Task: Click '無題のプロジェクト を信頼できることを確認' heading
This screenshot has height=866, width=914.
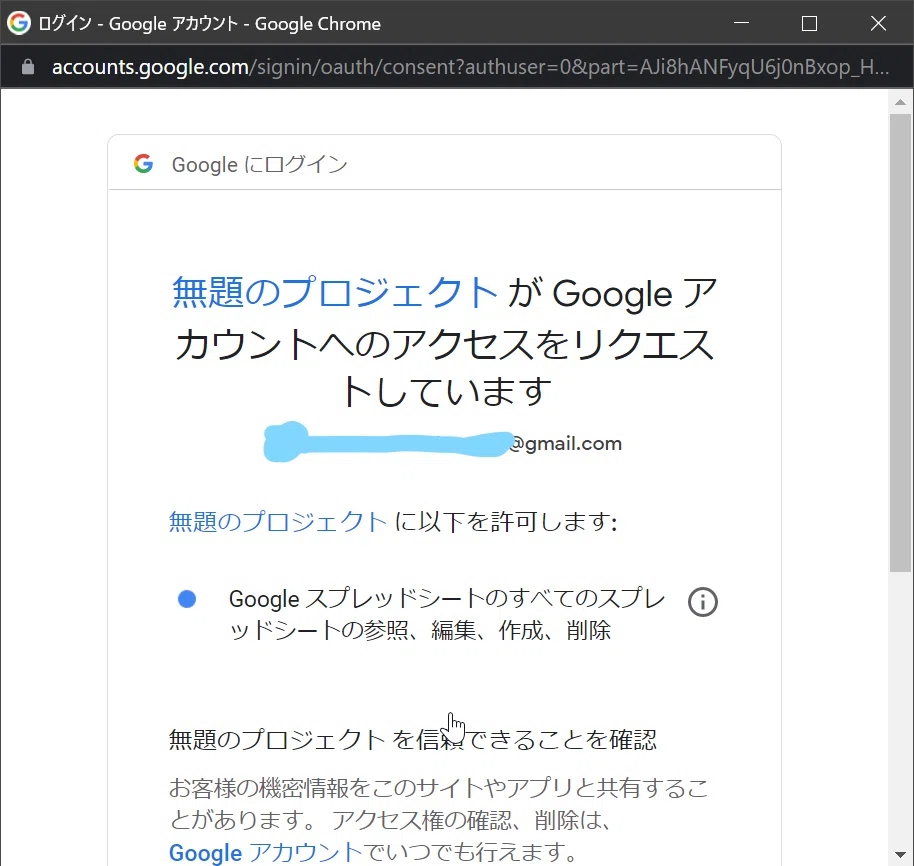Action: (x=413, y=740)
